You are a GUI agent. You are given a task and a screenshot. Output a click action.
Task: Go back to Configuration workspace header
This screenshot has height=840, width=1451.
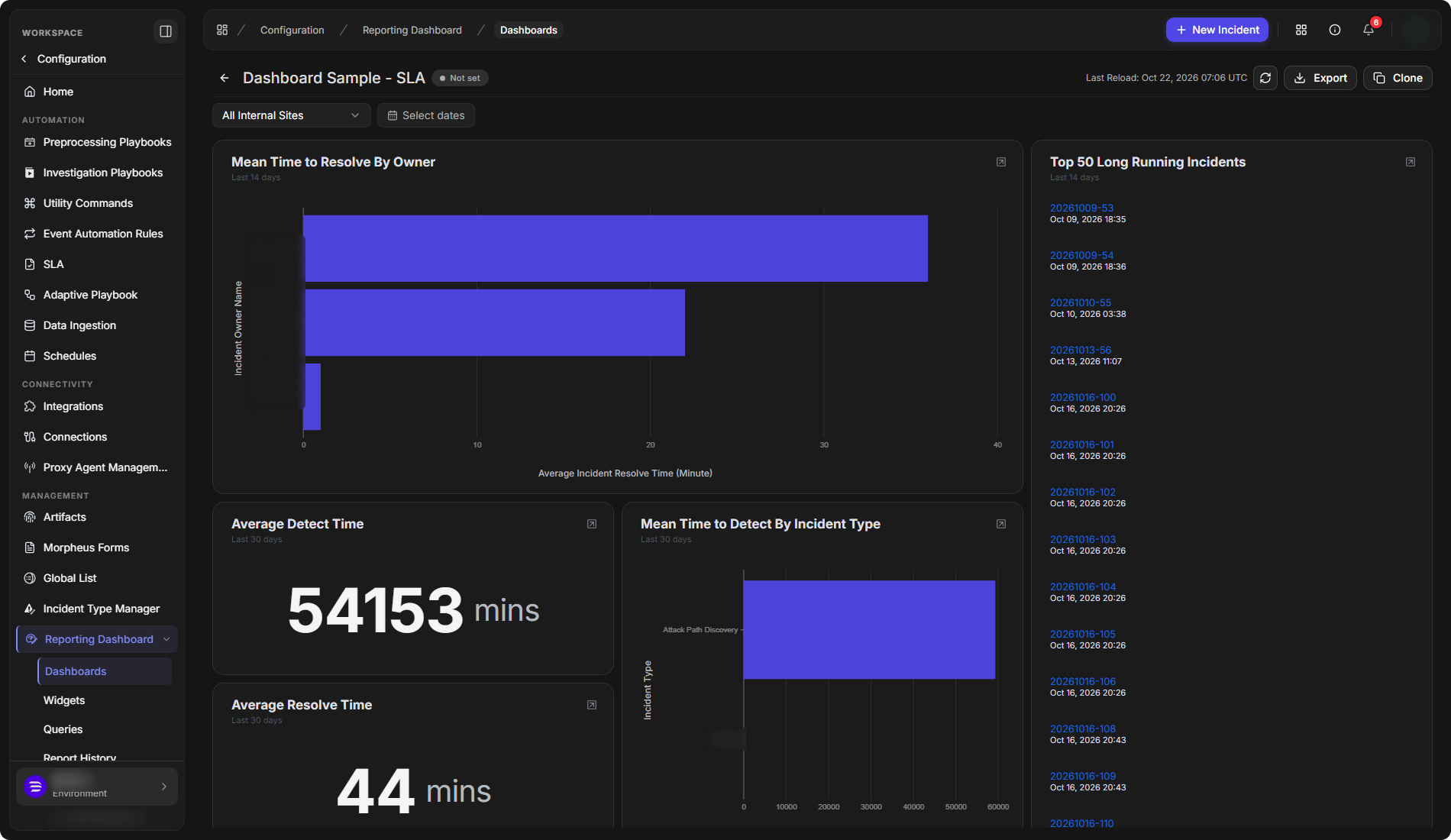pyautogui.click(x=64, y=59)
